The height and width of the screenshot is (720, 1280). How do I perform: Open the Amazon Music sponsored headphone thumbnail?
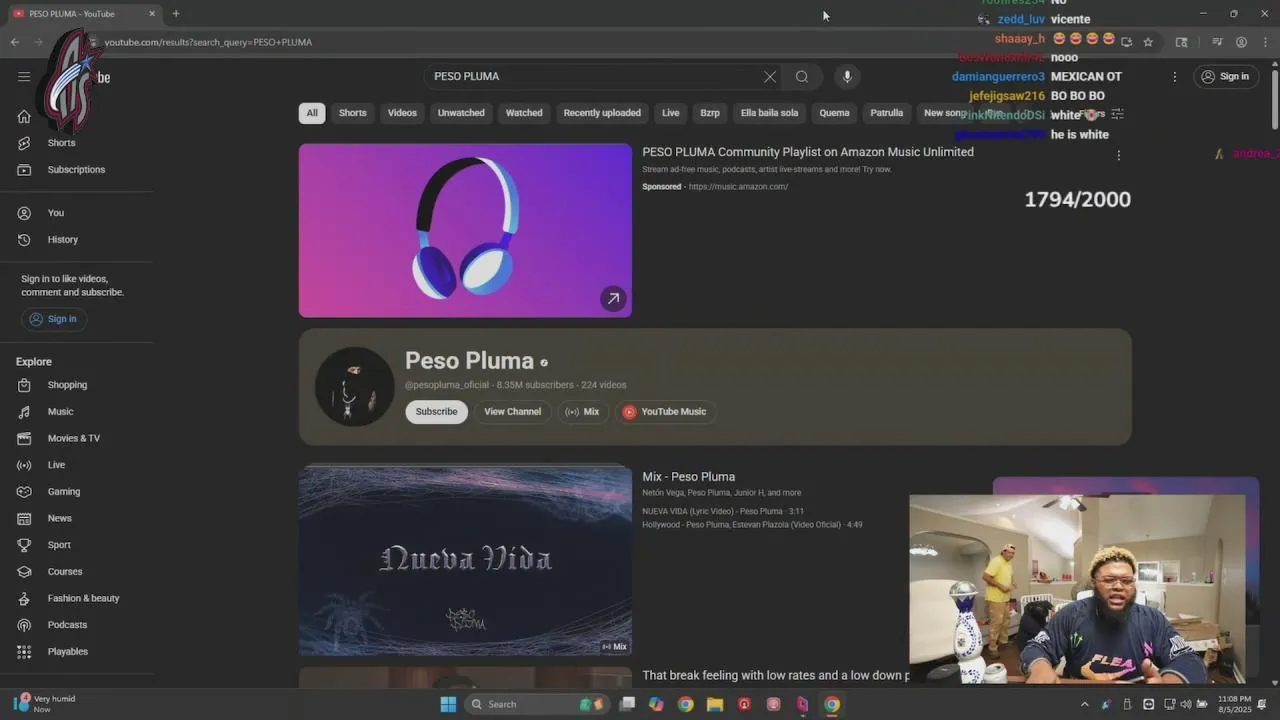point(465,230)
